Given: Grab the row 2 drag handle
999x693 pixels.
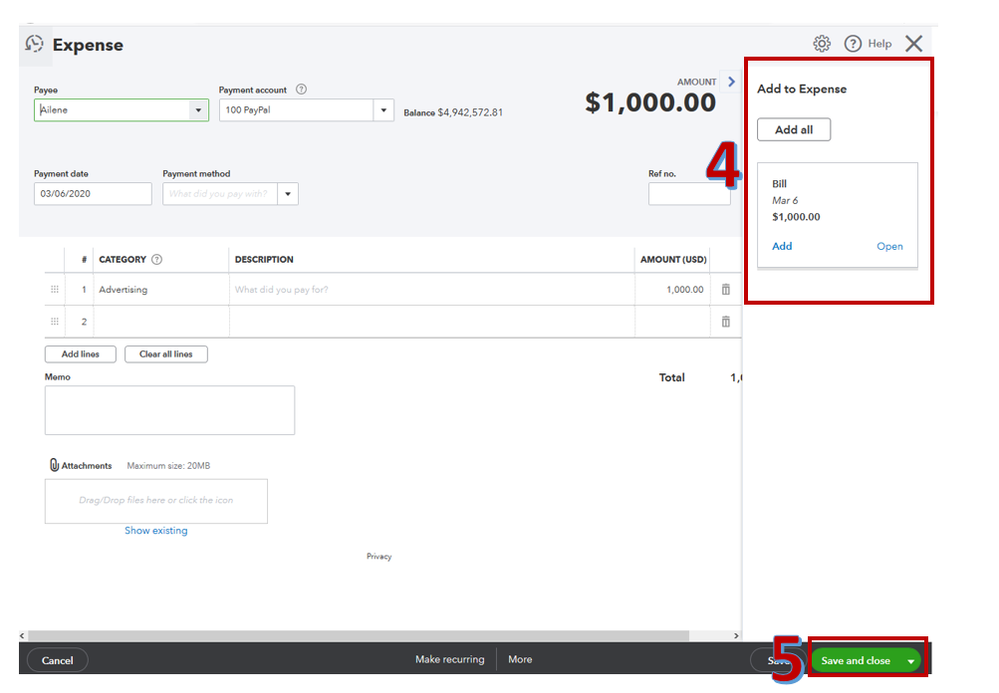Looking at the screenshot, I should 55,322.
